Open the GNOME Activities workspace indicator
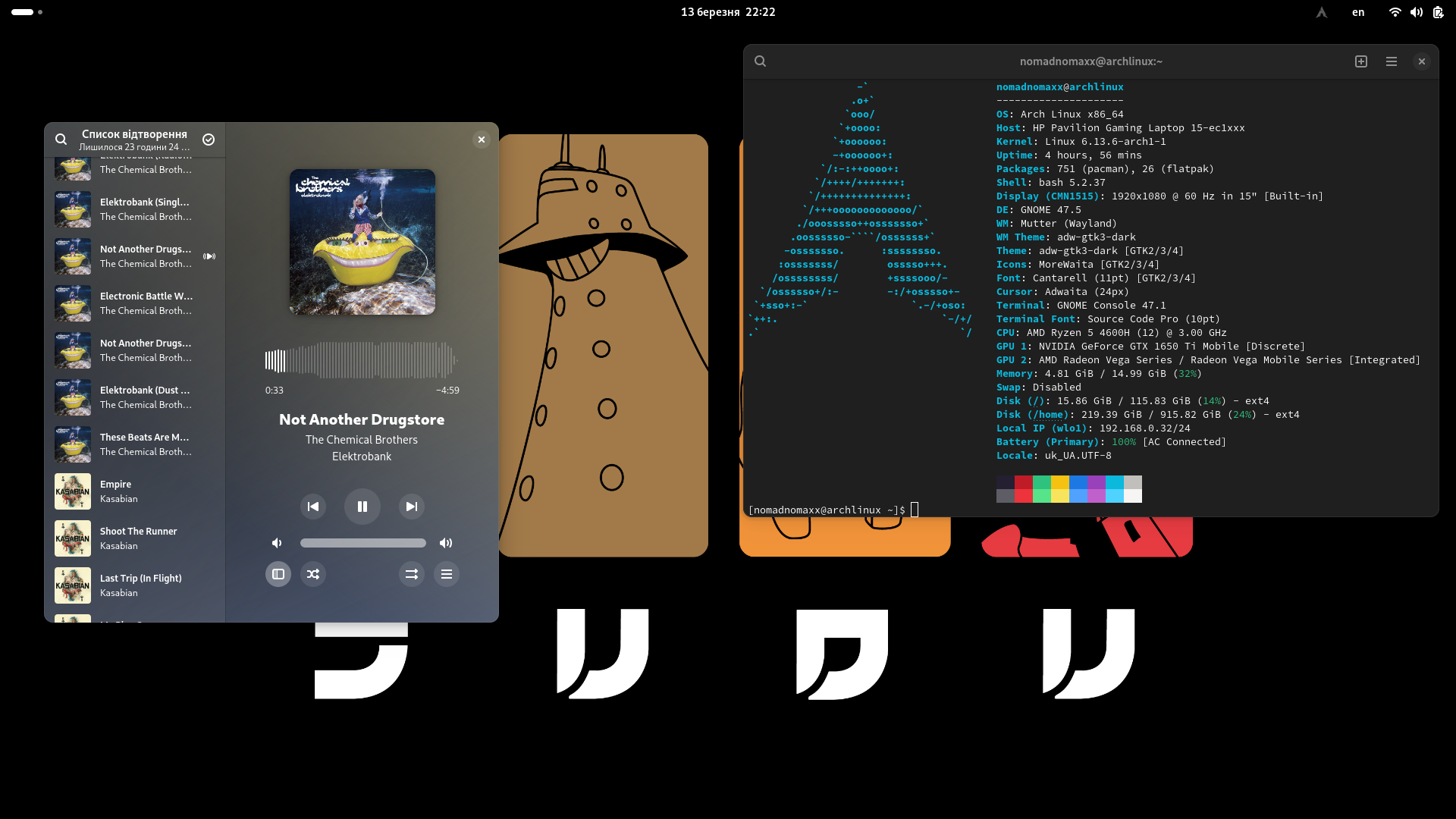Image resolution: width=1456 pixels, height=819 pixels. tap(27, 12)
